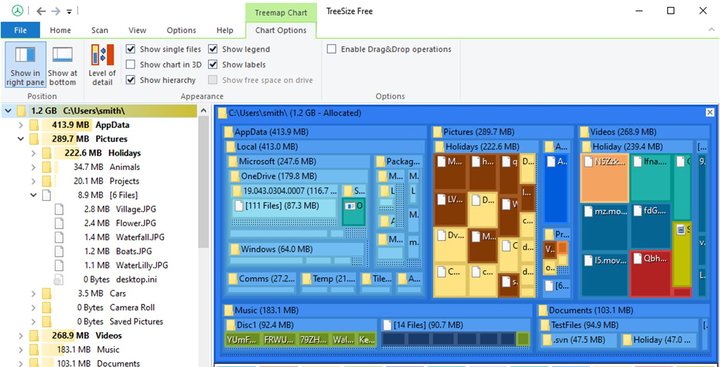
Task: Switch to the Options ribbon tab
Action: point(181,30)
